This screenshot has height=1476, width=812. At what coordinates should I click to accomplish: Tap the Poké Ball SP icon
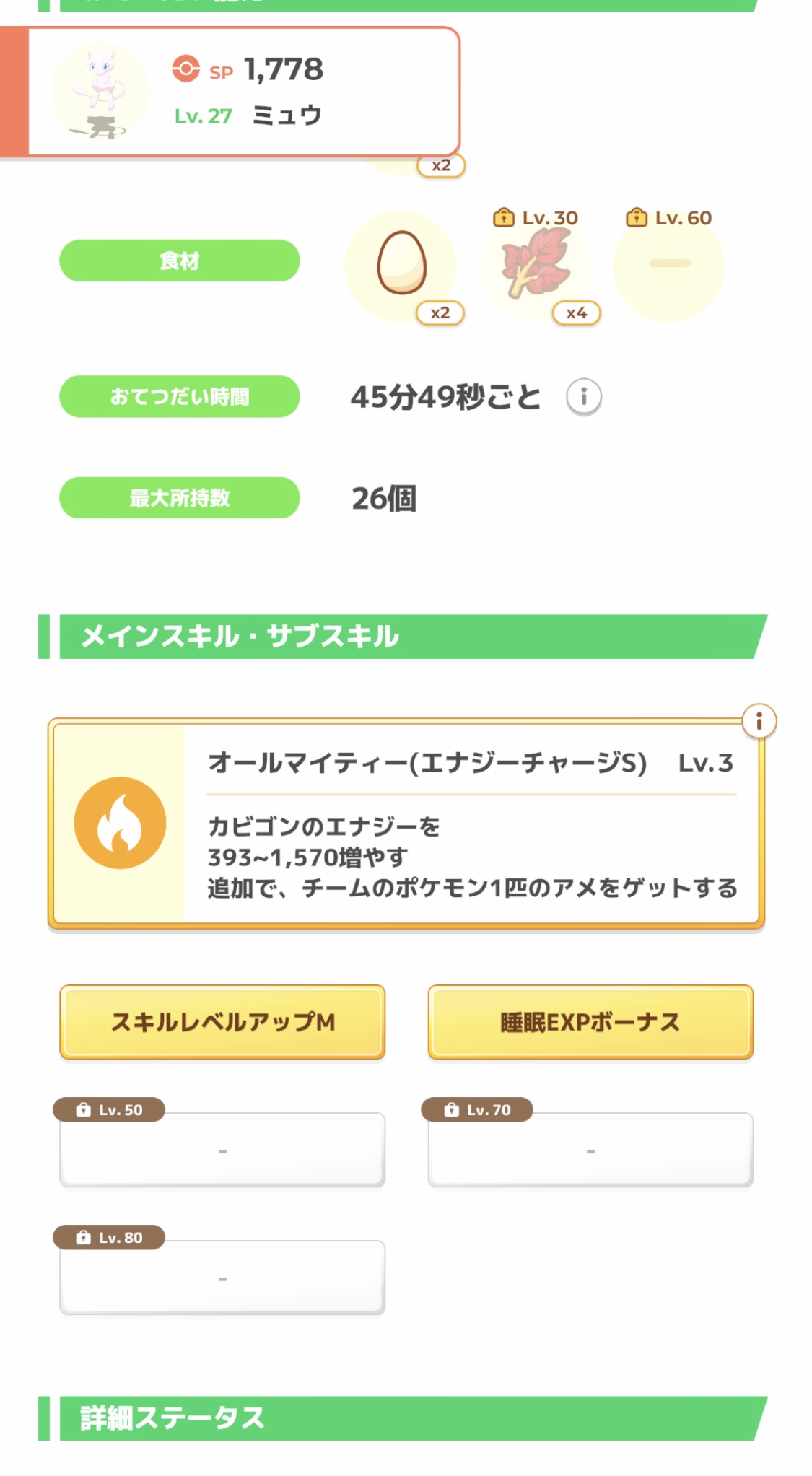tap(185, 69)
